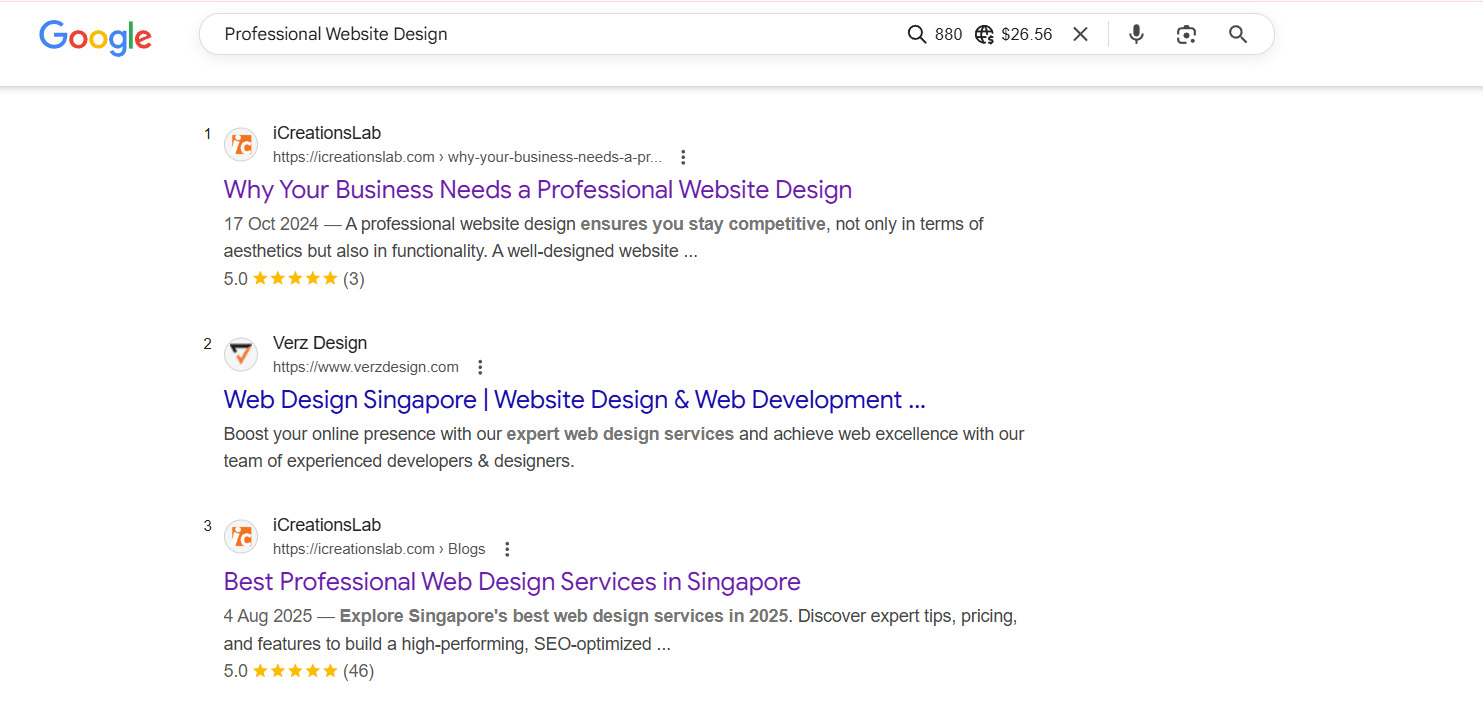The width and height of the screenshot is (1483, 714).
Task: Click the Google logo
Action: [95, 36]
